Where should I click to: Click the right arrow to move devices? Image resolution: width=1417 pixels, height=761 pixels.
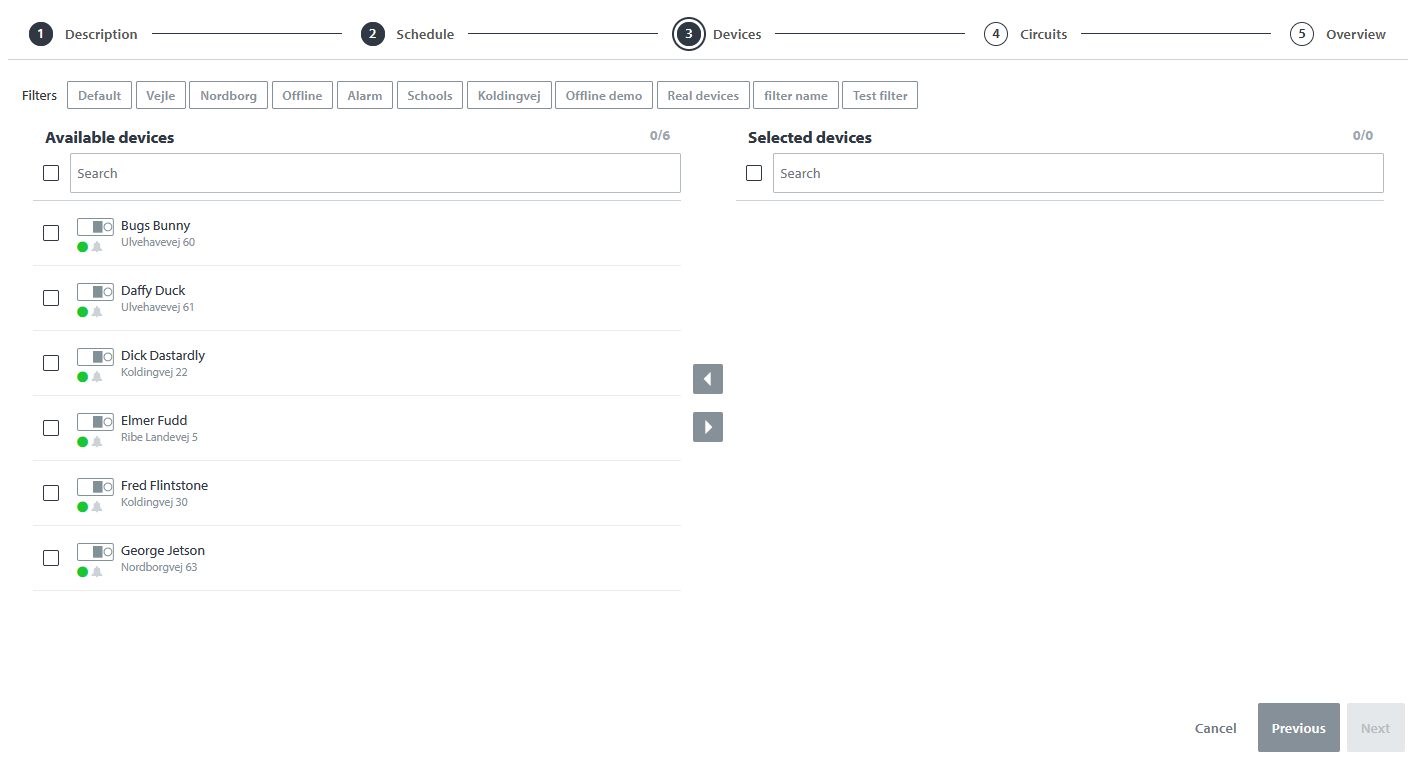pyautogui.click(x=707, y=427)
